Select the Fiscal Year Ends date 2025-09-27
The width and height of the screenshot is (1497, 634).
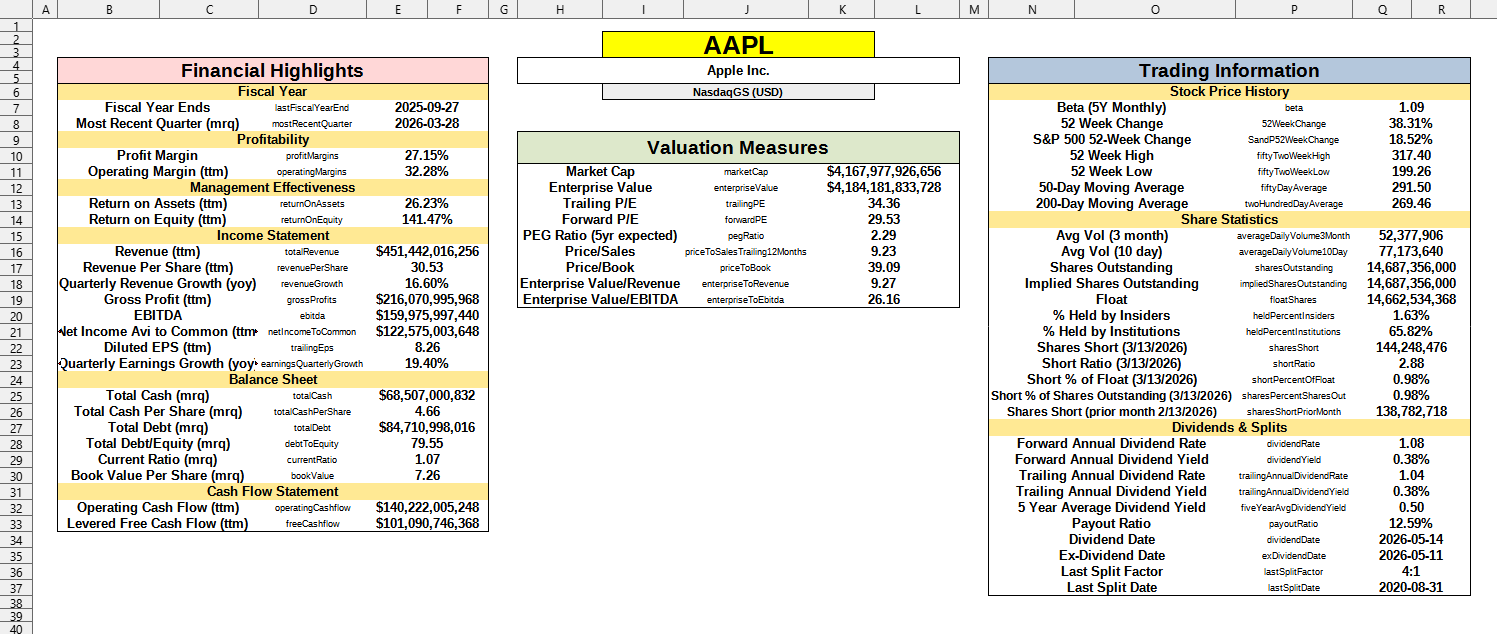[427, 107]
